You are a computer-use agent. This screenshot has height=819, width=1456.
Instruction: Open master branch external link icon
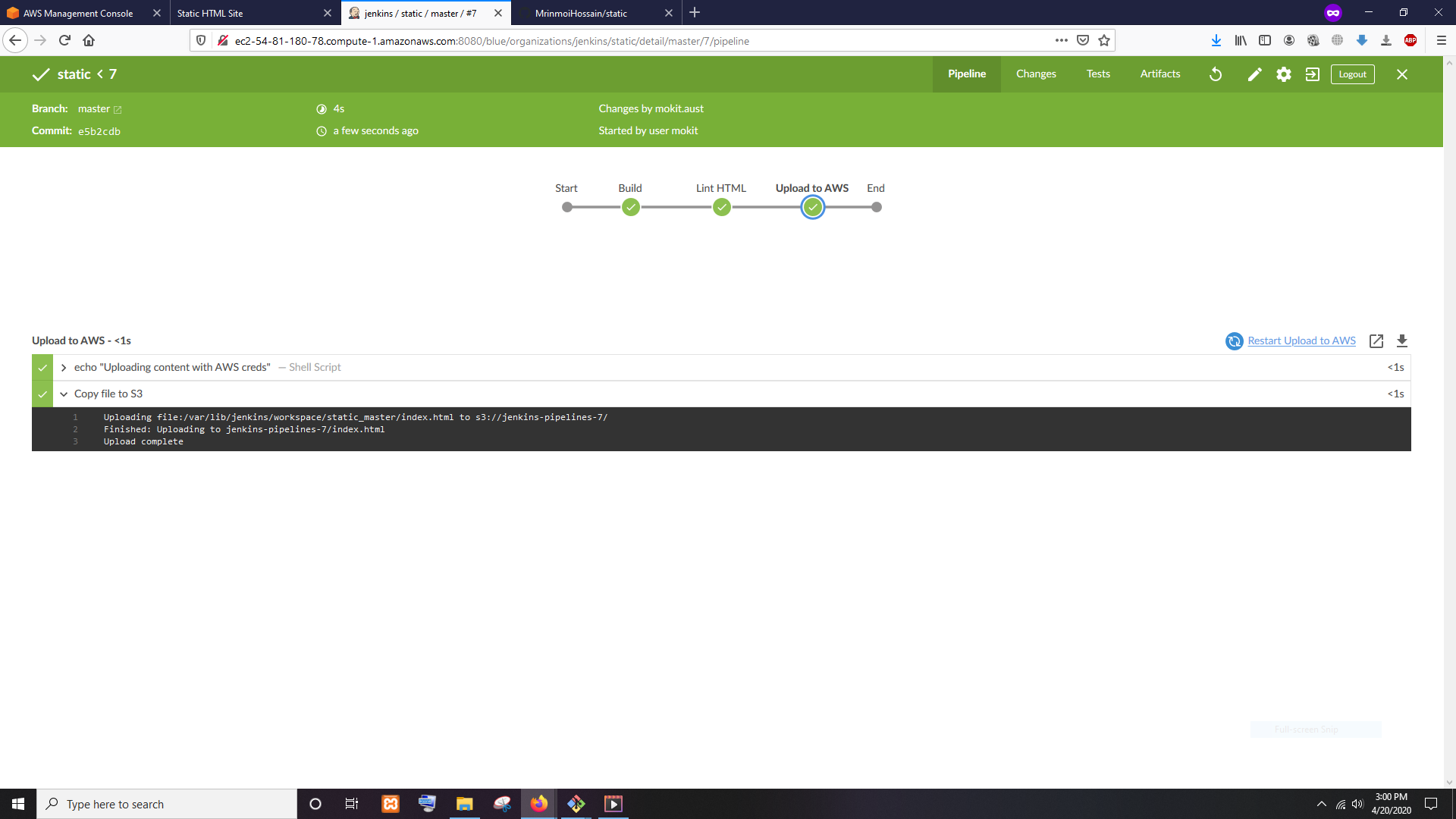coord(118,110)
